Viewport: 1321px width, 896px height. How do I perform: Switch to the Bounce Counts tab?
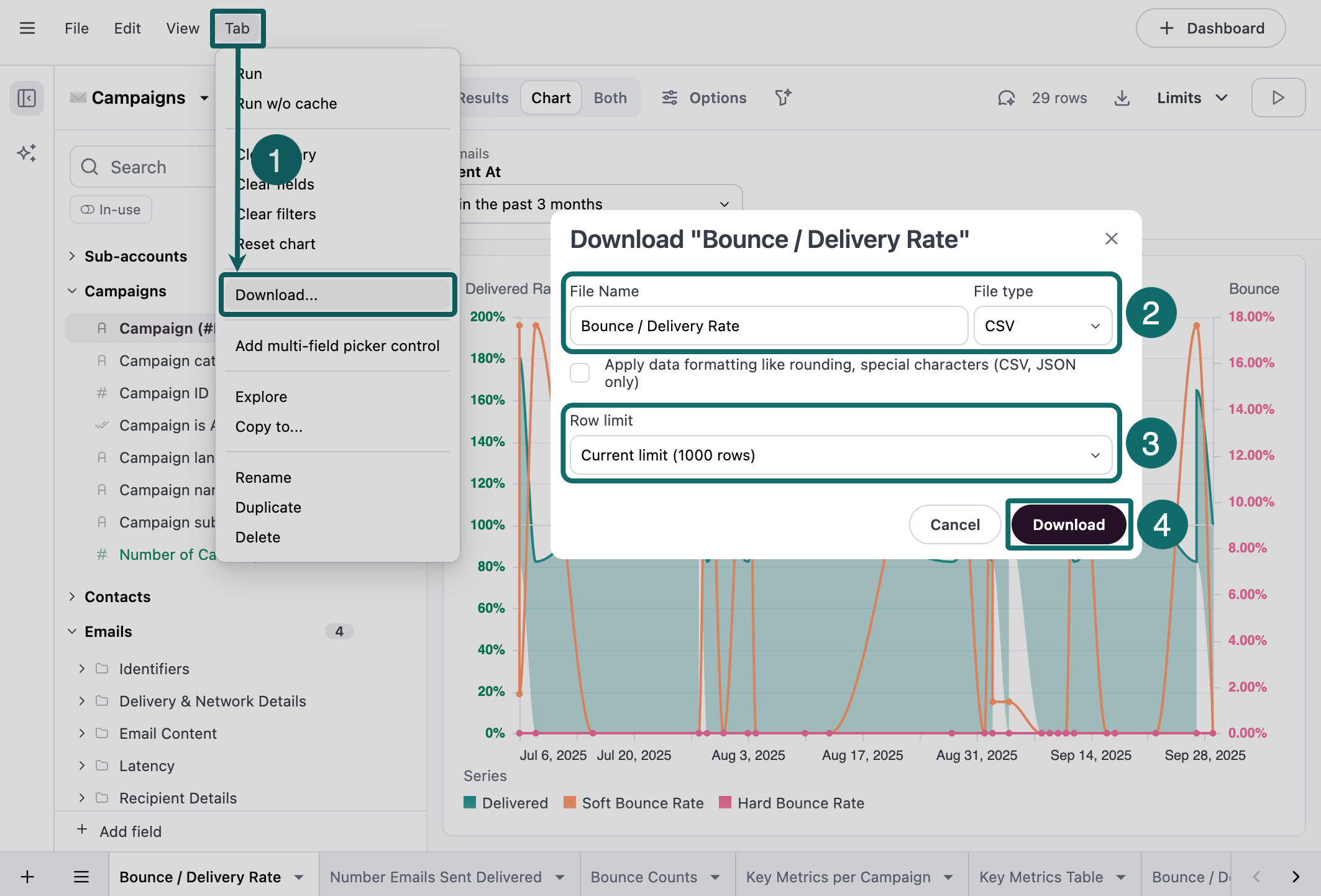click(x=644, y=877)
